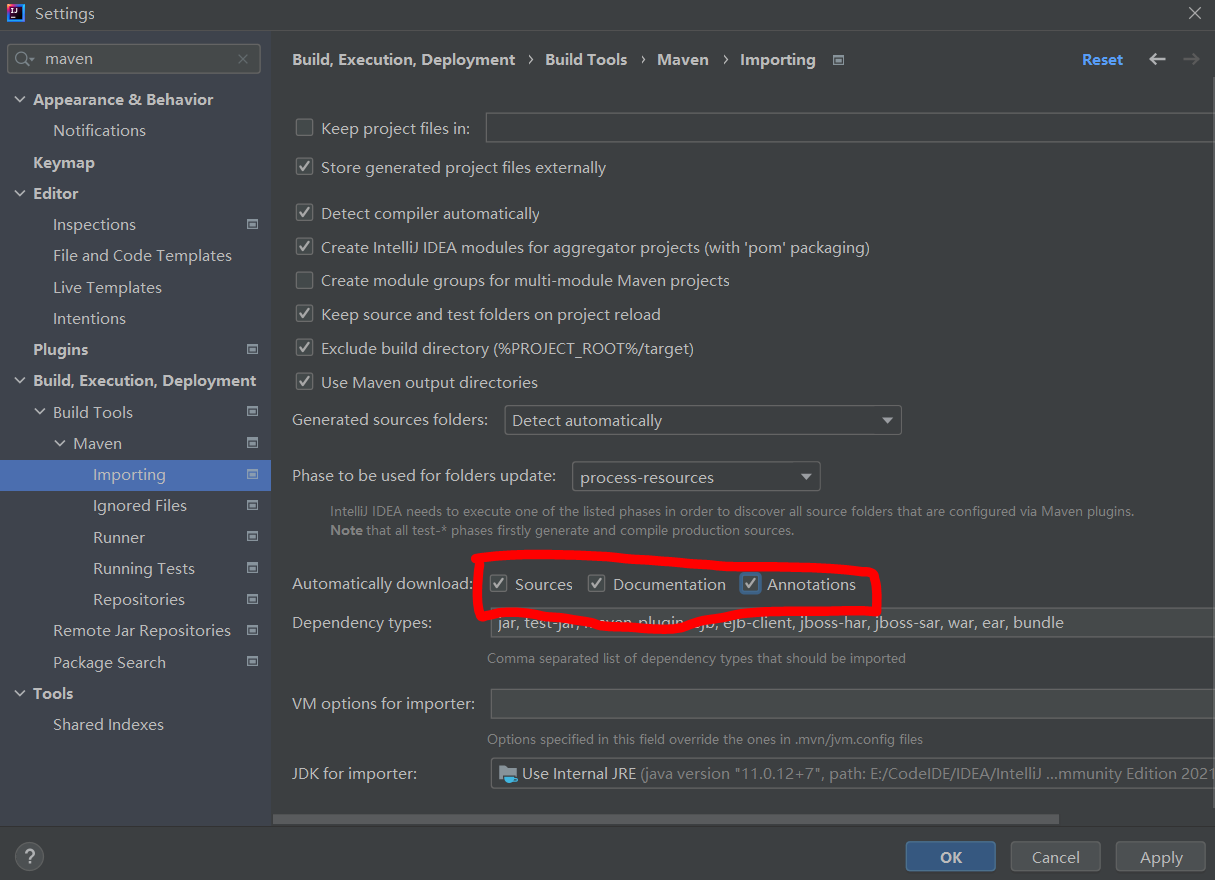Image resolution: width=1215 pixels, height=880 pixels.
Task: Click the forward navigation arrow
Action: [1191, 60]
